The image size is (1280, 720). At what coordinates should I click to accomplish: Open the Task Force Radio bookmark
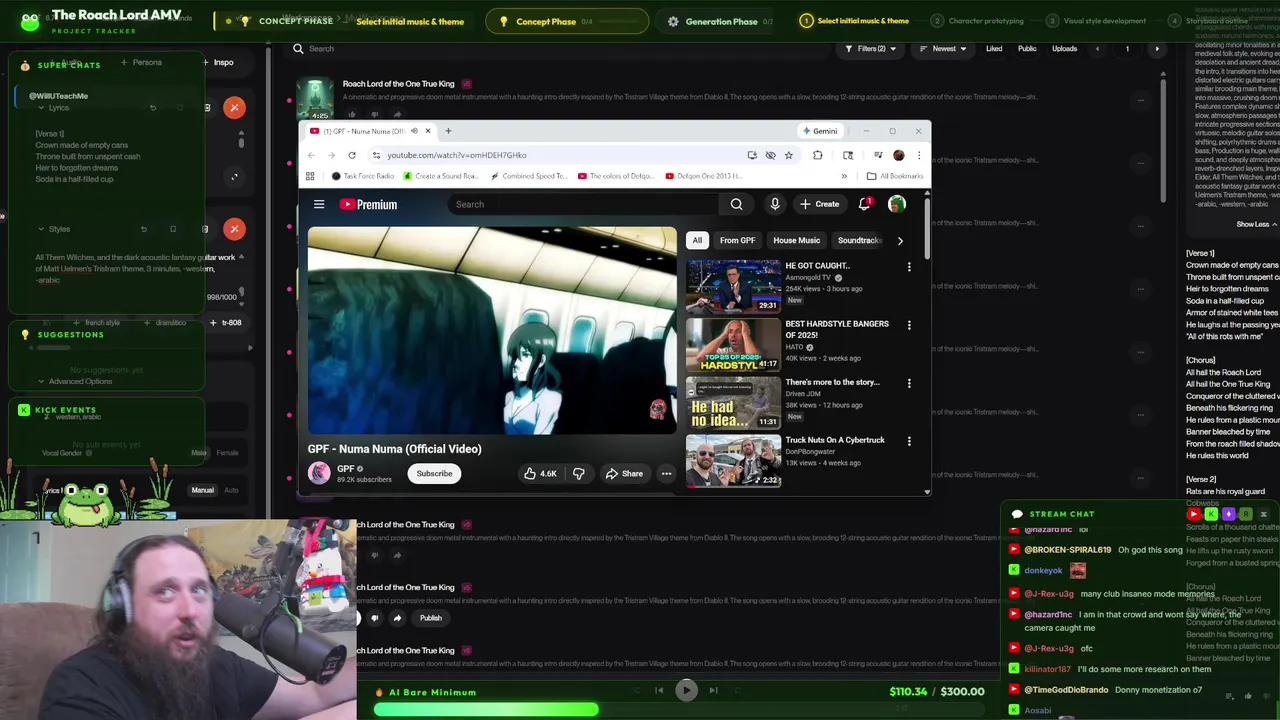[364, 176]
